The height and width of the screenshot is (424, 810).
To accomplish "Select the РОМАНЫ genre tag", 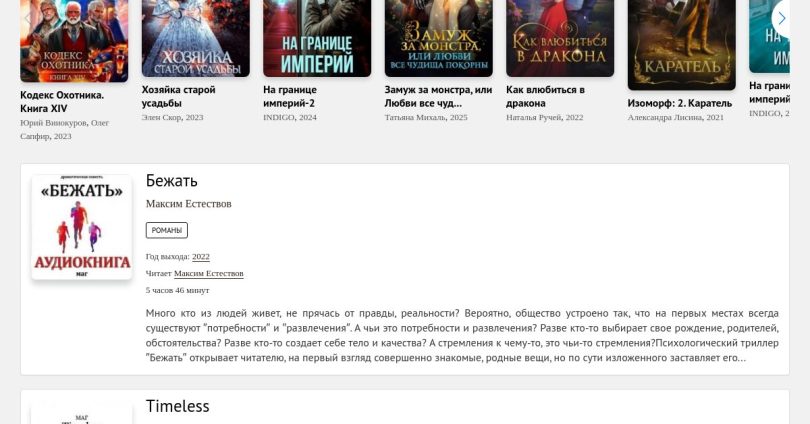I will point(167,230).
